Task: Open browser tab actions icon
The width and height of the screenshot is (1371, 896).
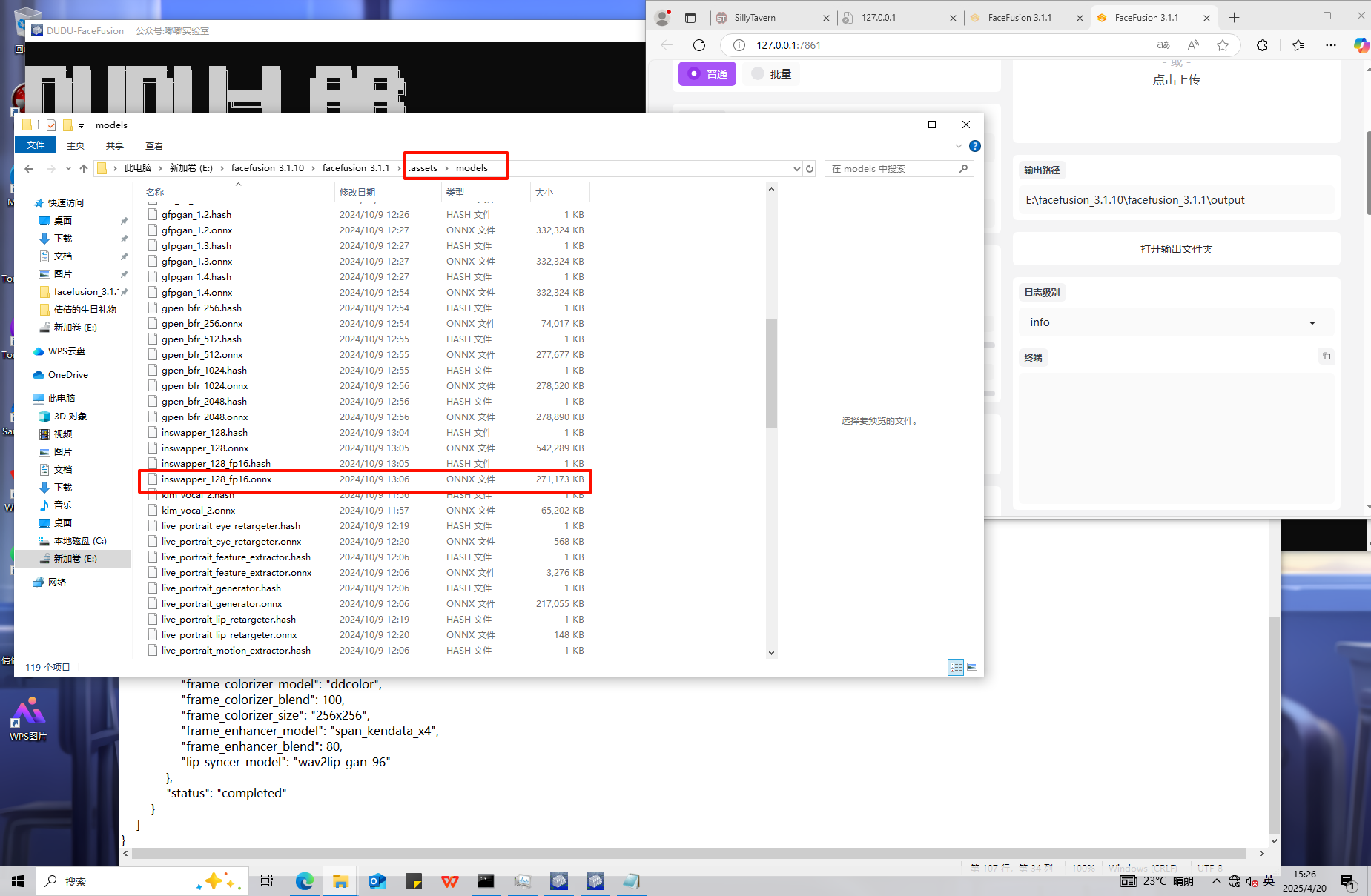Action: tap(690, 18)
